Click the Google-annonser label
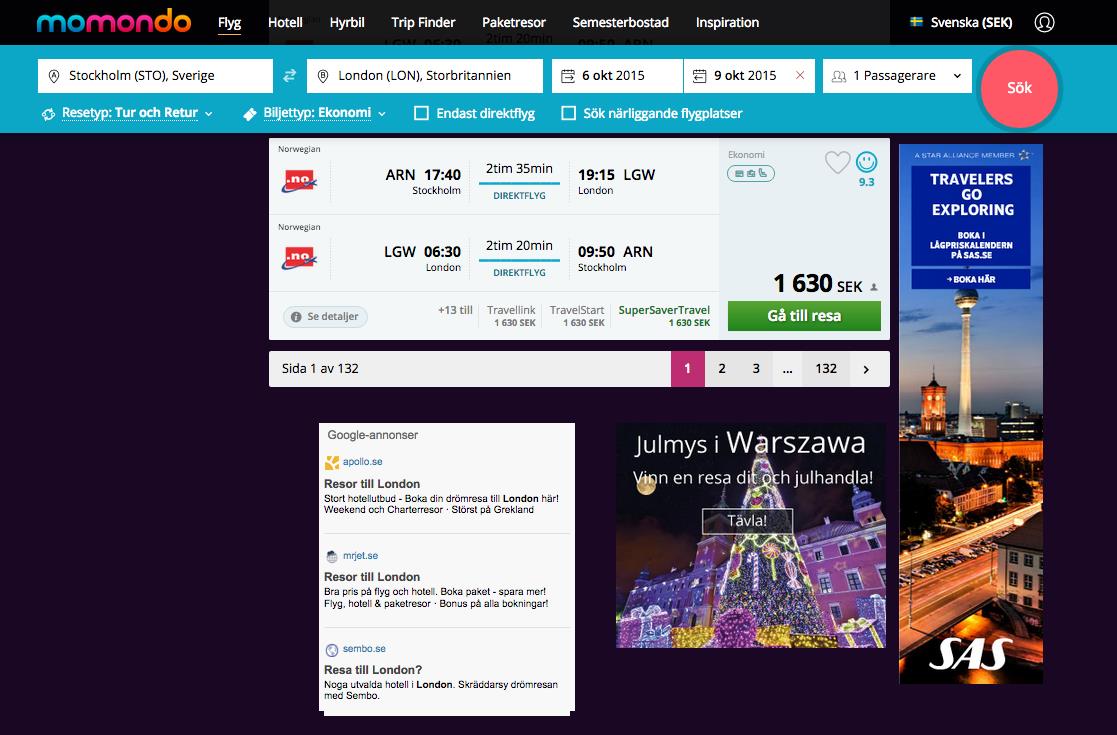Image resolution: width=1117 pixels, height=735 pixels. pos(373,435)
